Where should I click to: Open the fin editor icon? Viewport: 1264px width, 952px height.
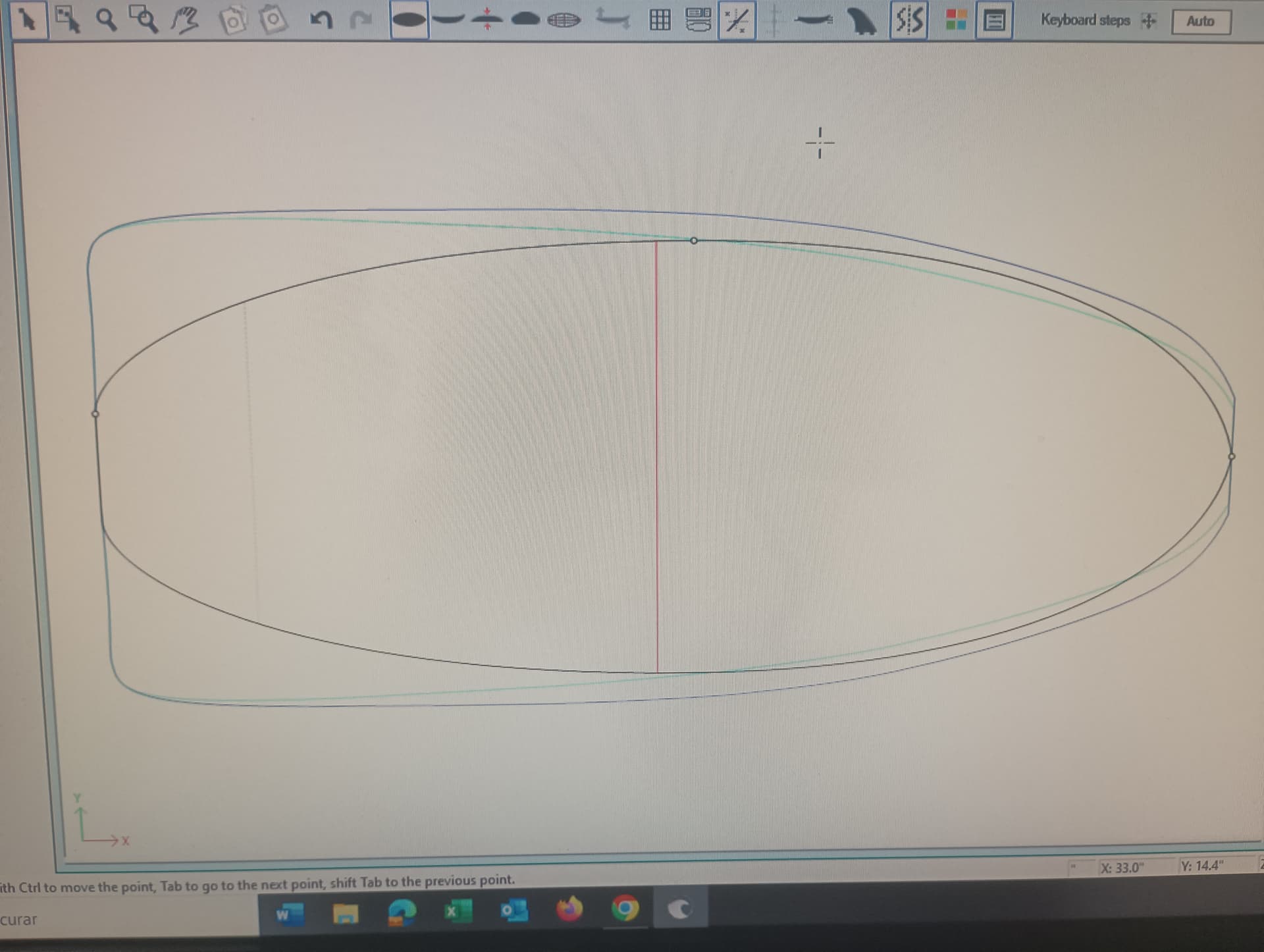pyautogui.click(x=861, y=21)
